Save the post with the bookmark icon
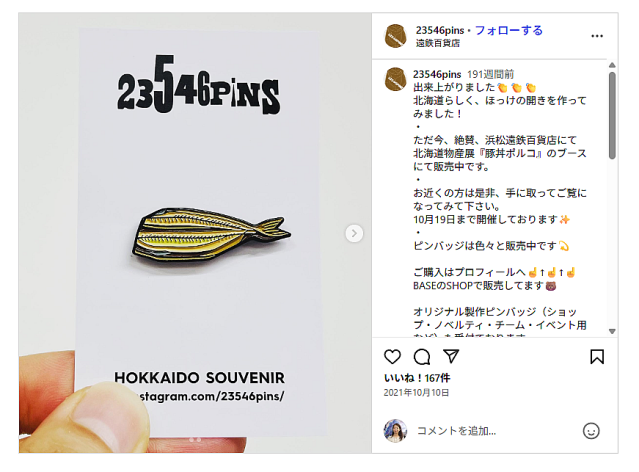639x472 pixels. coord(597,357)
